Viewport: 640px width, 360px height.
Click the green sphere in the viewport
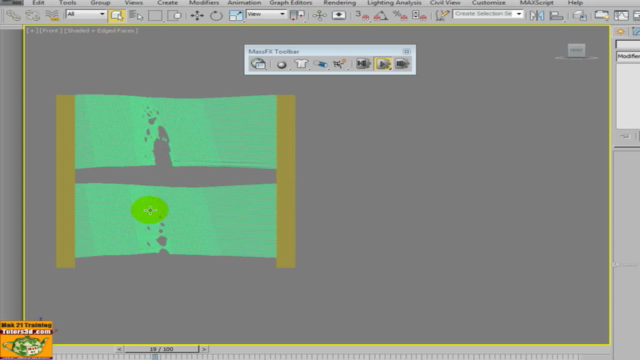[x=150, y=210]
